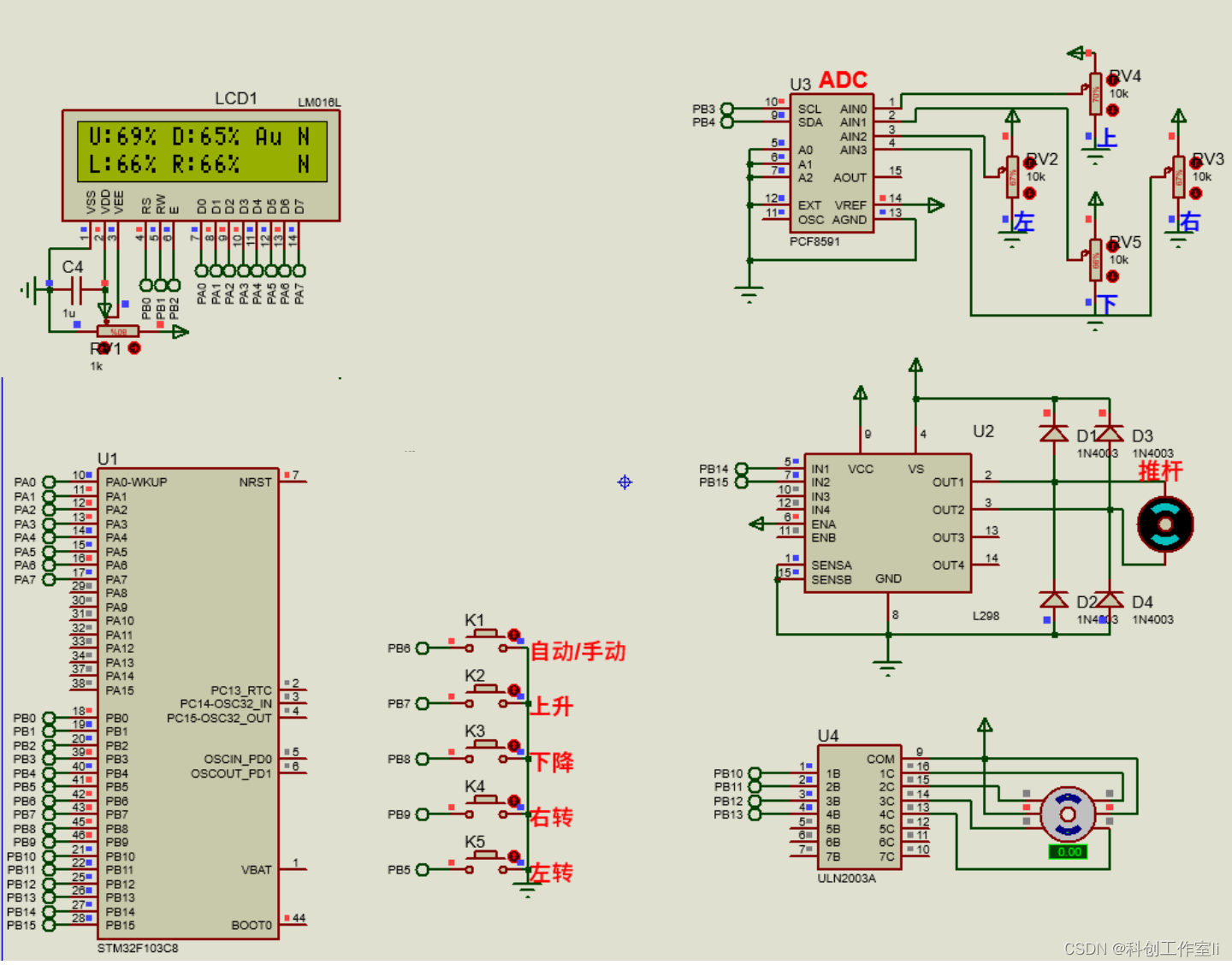Click the PA7 terminal on U1
The image size is (1232, 965).
49,579
